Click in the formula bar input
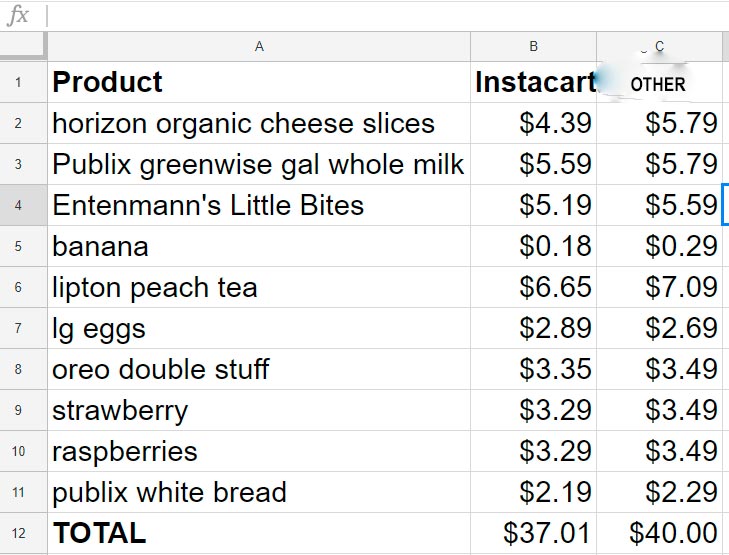This screenshot has height=555, width=729. [380, 16]
